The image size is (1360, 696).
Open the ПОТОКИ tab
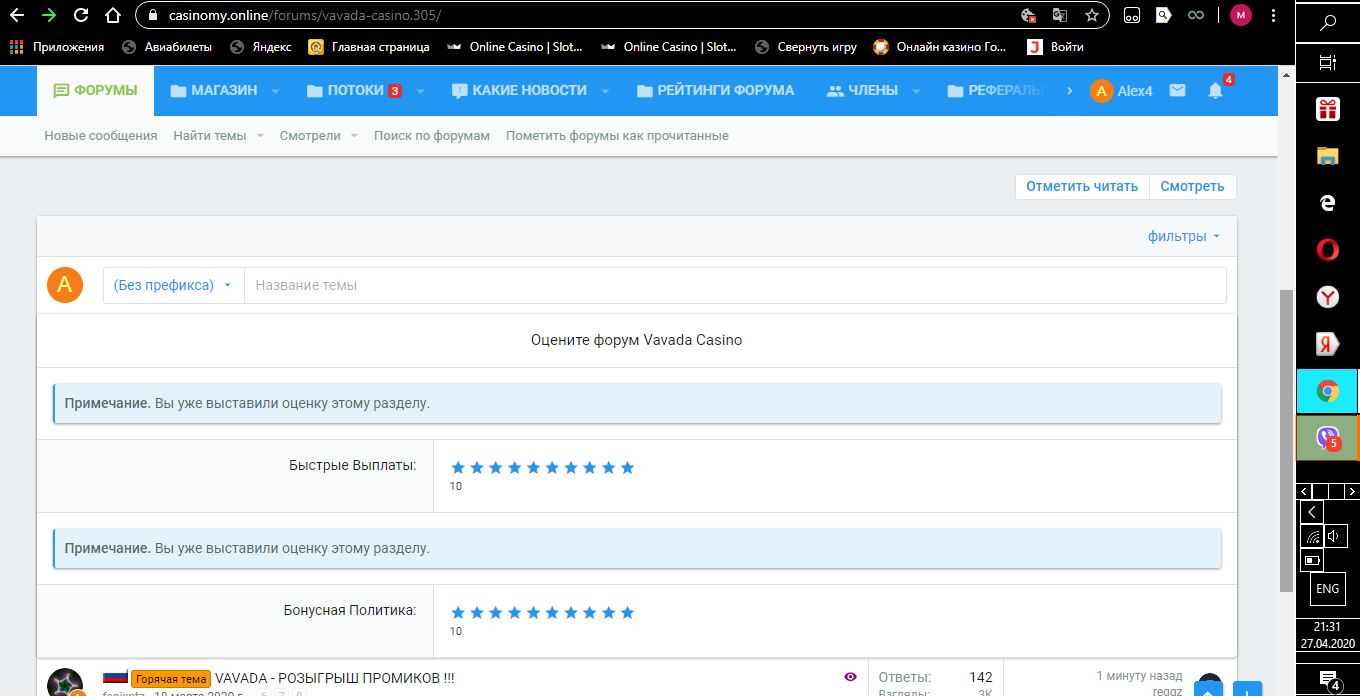pos(354,90)
